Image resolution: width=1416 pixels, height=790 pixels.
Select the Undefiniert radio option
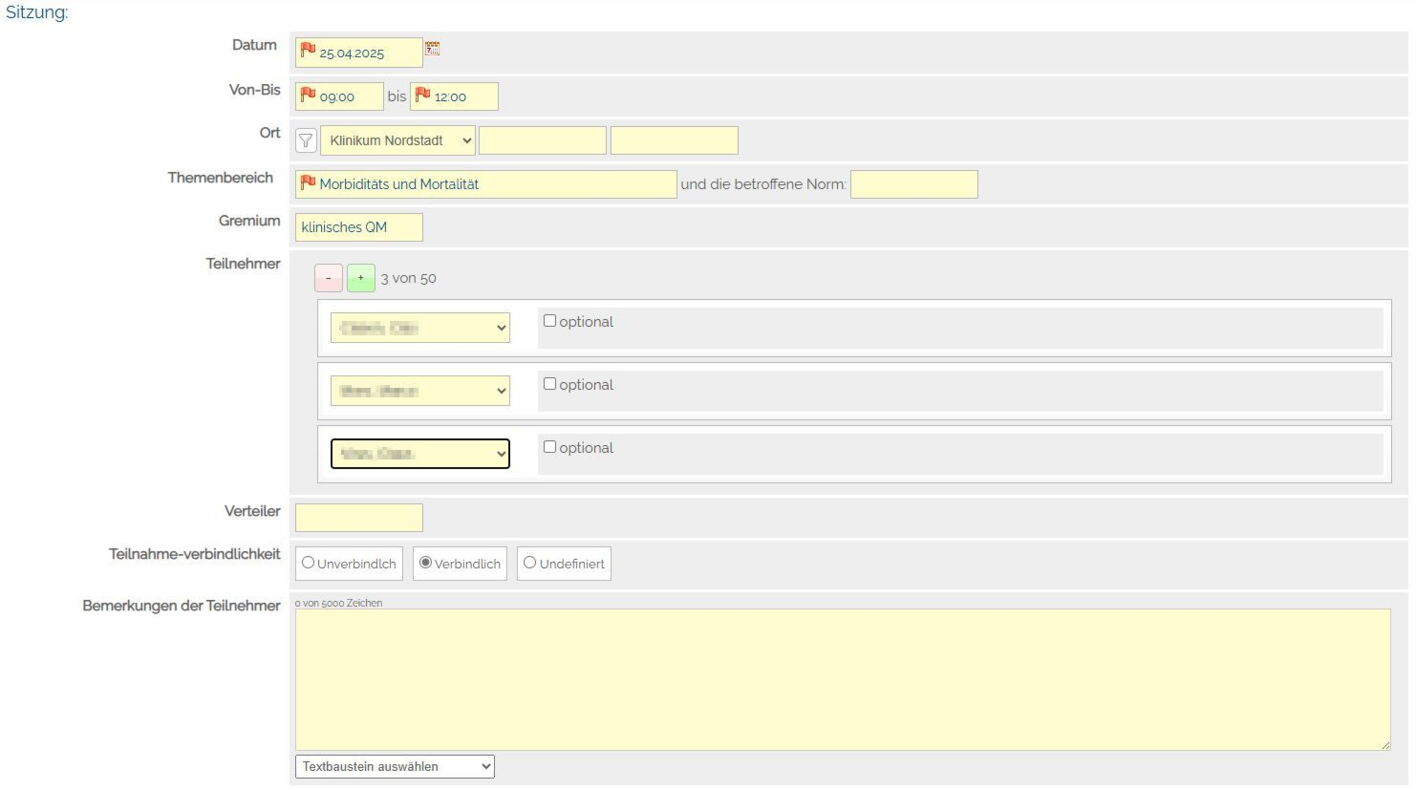coord(530,564)
